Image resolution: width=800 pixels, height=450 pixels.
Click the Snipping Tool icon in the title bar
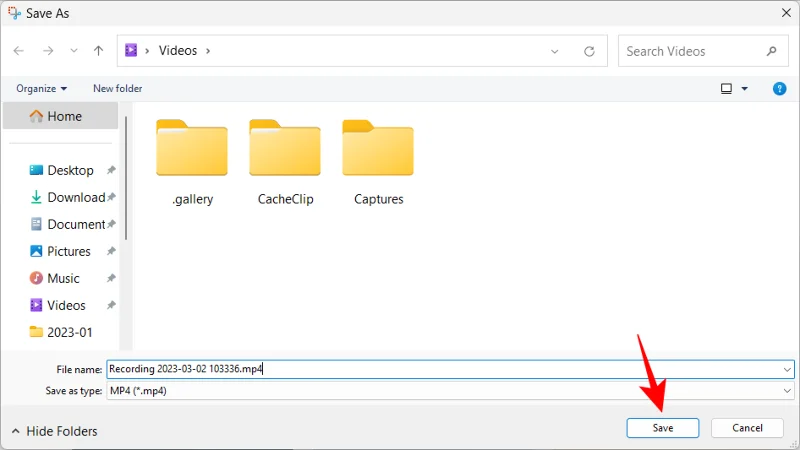pos(14,13)
